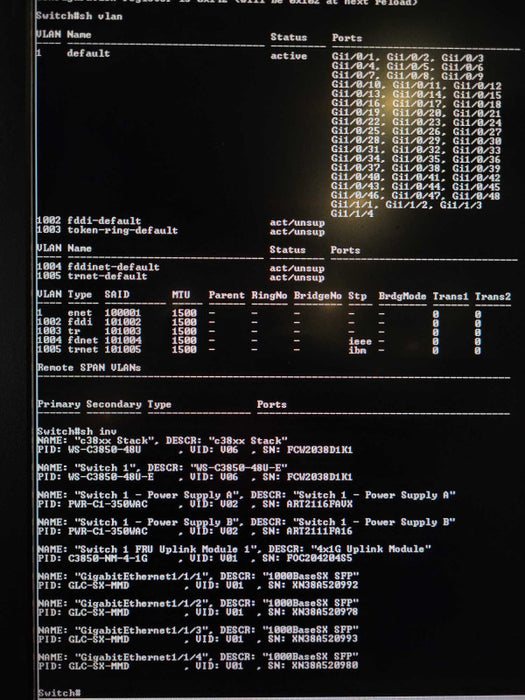The width and height of the screenshot is (525, 700).
Task: Click the 'Remote SPAN VLANs' heading
Action: pos(89,367)
